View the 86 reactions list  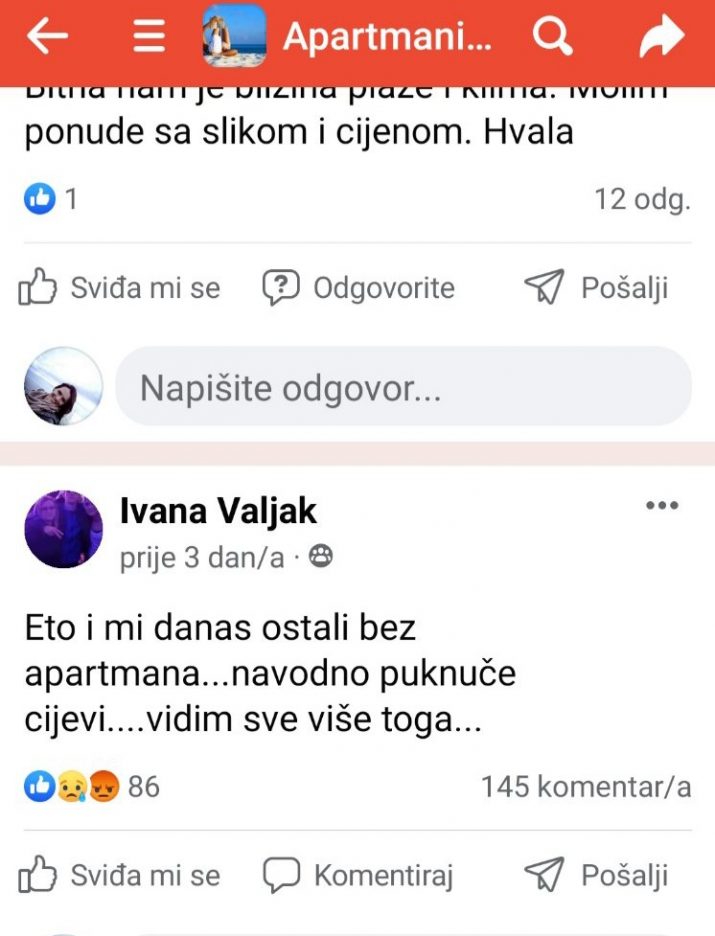(92, 787)
